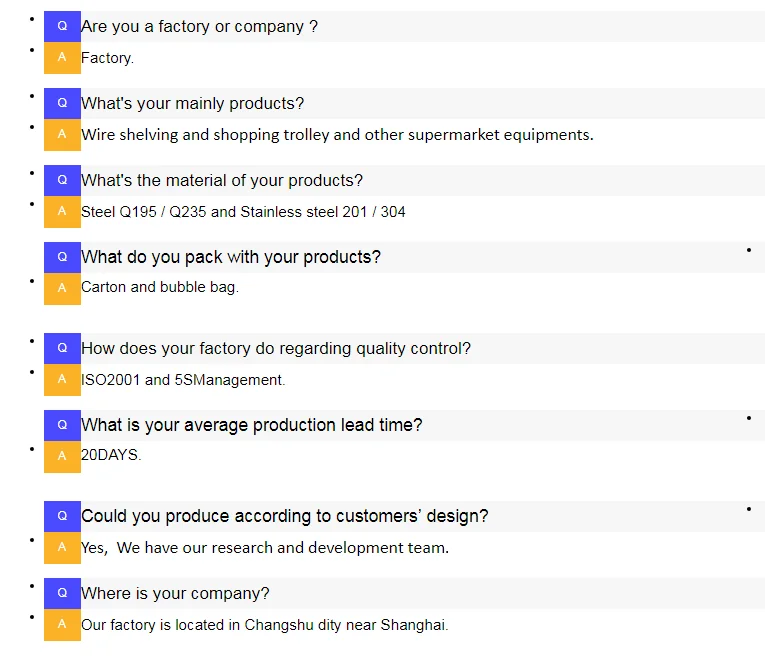
Task: Click the A icon beside ISO2001 answer
Action: tap(62, 379)
